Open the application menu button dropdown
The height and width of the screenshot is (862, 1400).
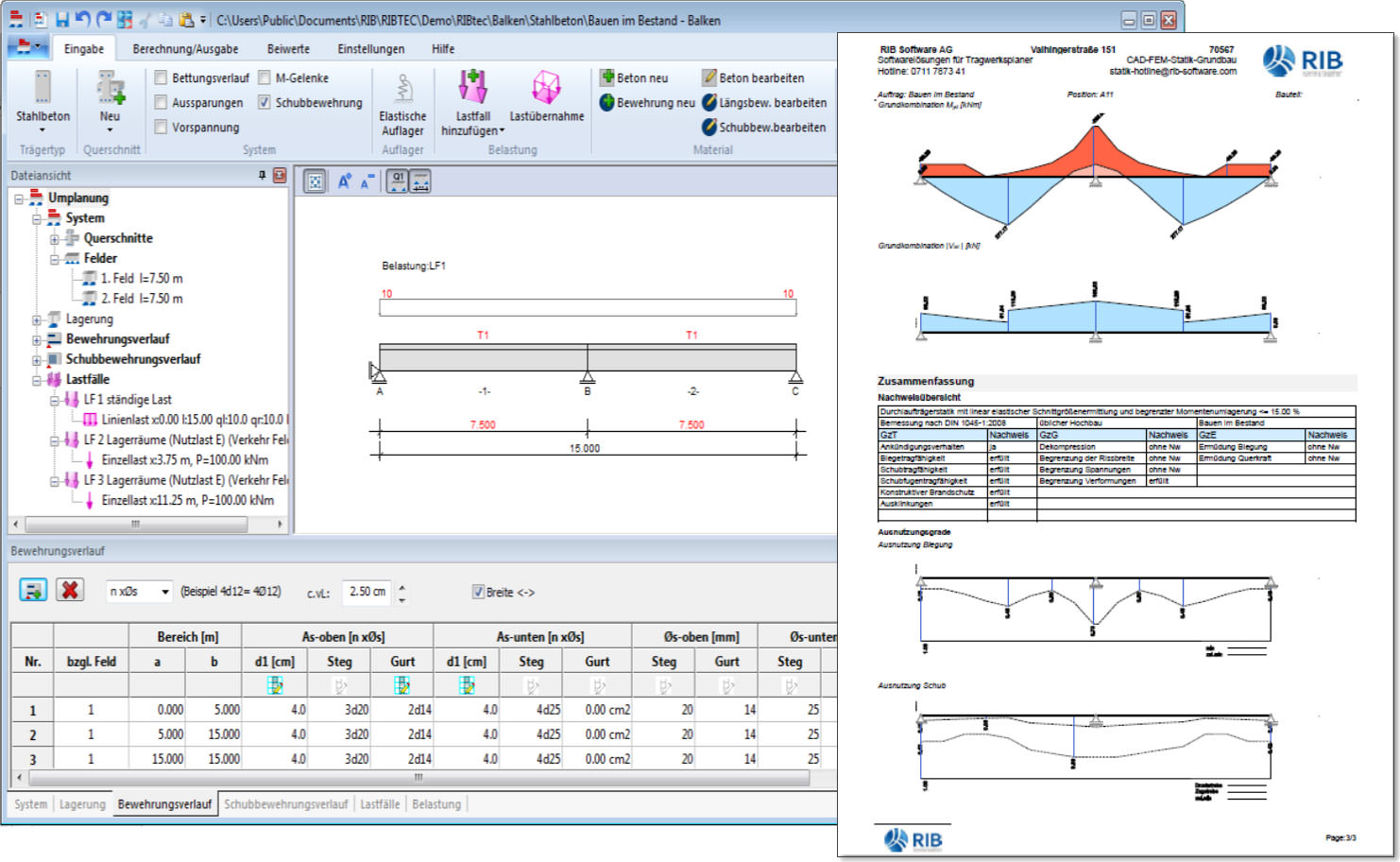pos(28,46)
